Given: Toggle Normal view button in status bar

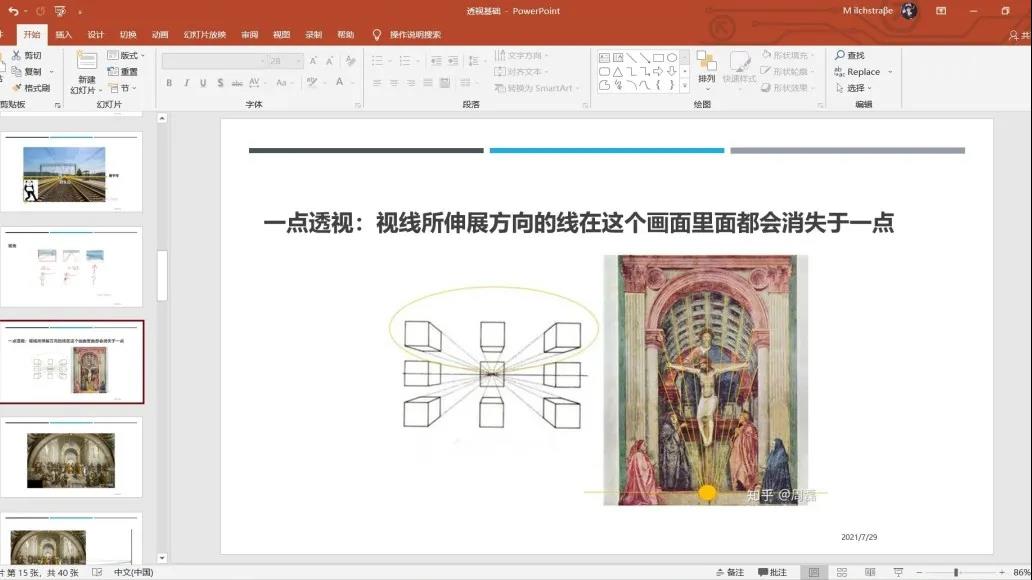Looking at the screenshot, I should [813, 572].
